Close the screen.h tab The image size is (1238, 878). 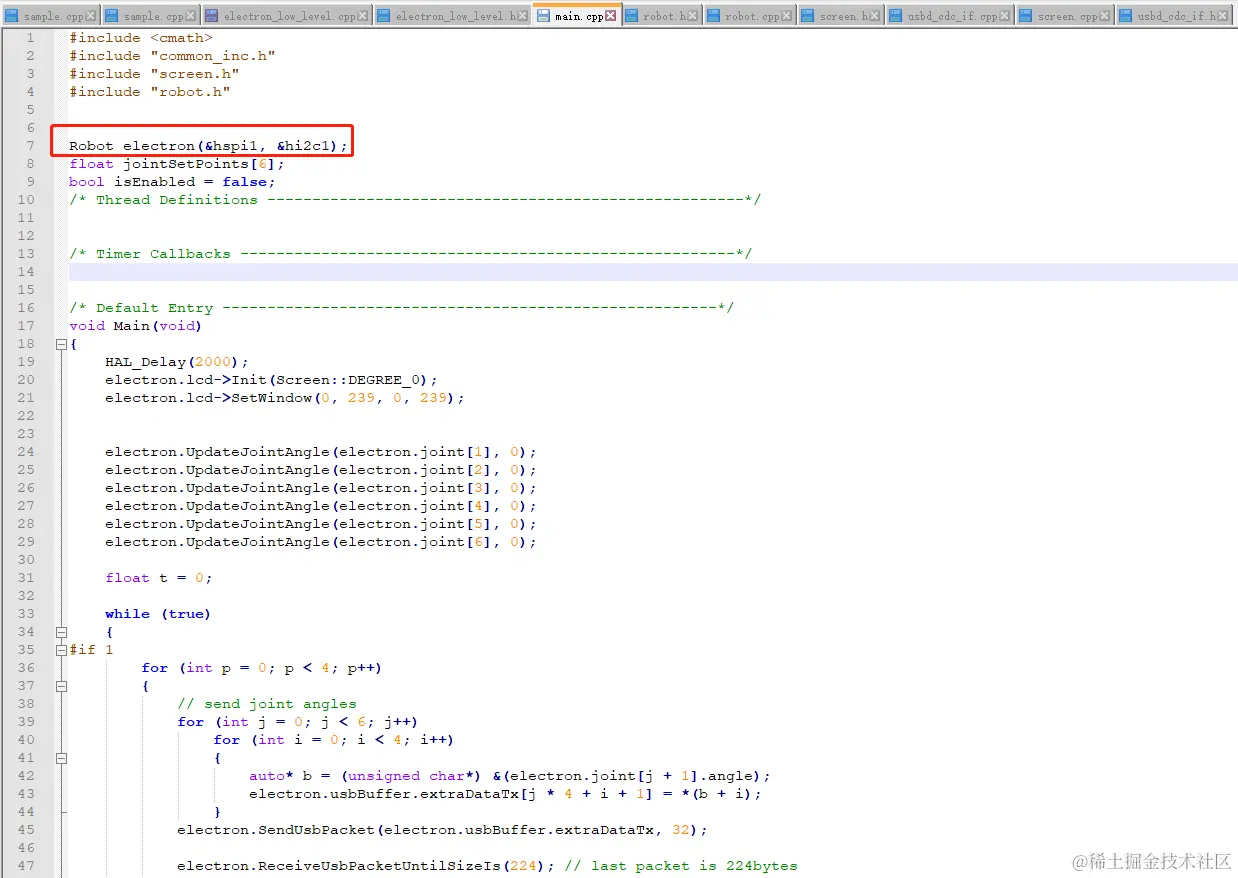875,16
